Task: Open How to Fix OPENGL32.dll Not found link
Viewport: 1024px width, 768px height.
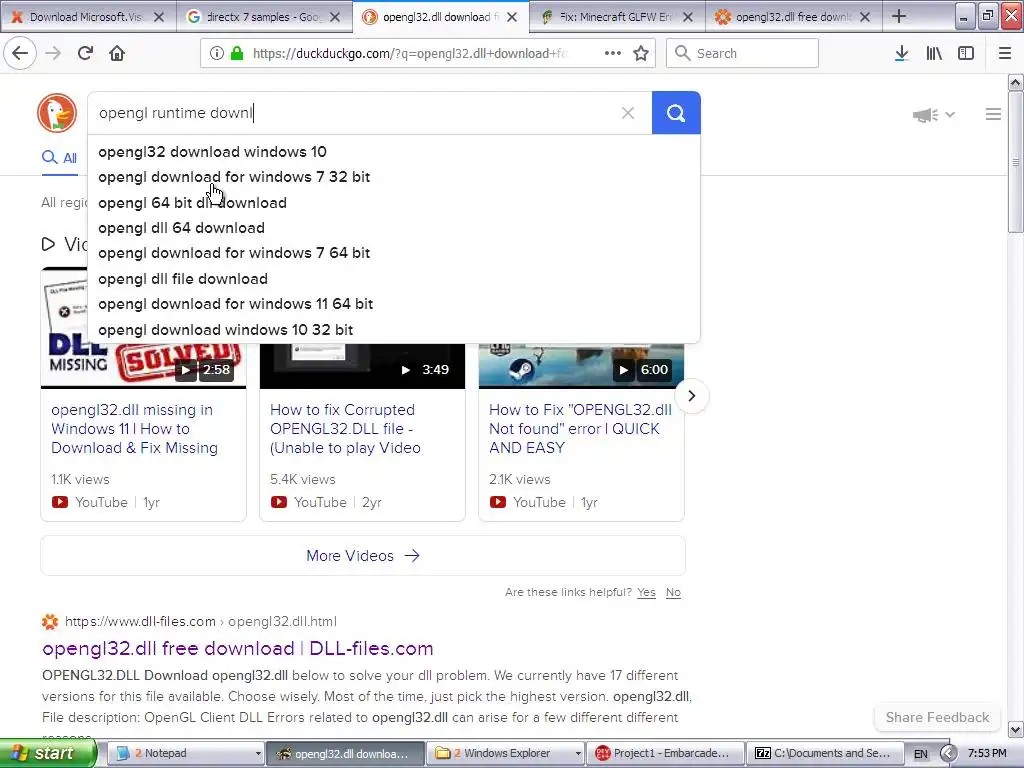Action: click(580, 428)
